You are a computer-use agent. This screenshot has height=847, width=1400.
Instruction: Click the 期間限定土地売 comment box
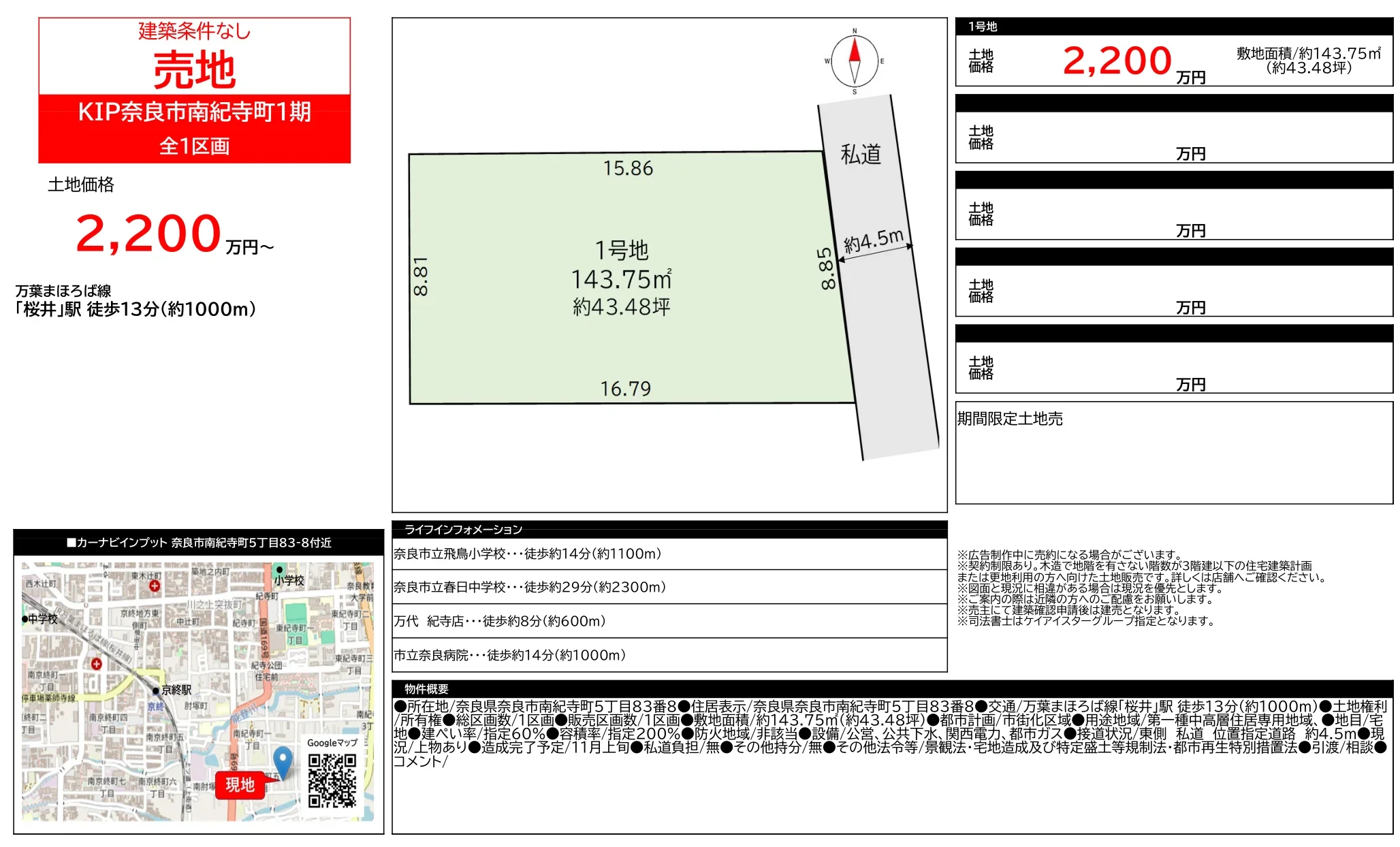point(1174,453)
